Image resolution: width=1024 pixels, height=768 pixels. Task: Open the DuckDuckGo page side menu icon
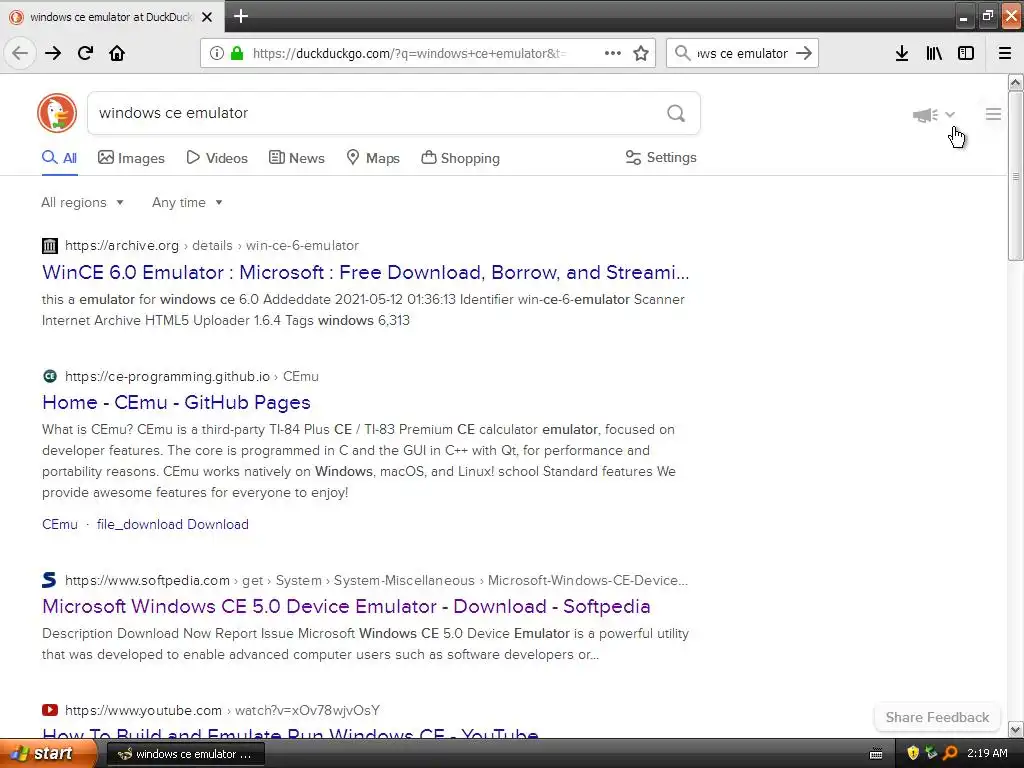993,114
